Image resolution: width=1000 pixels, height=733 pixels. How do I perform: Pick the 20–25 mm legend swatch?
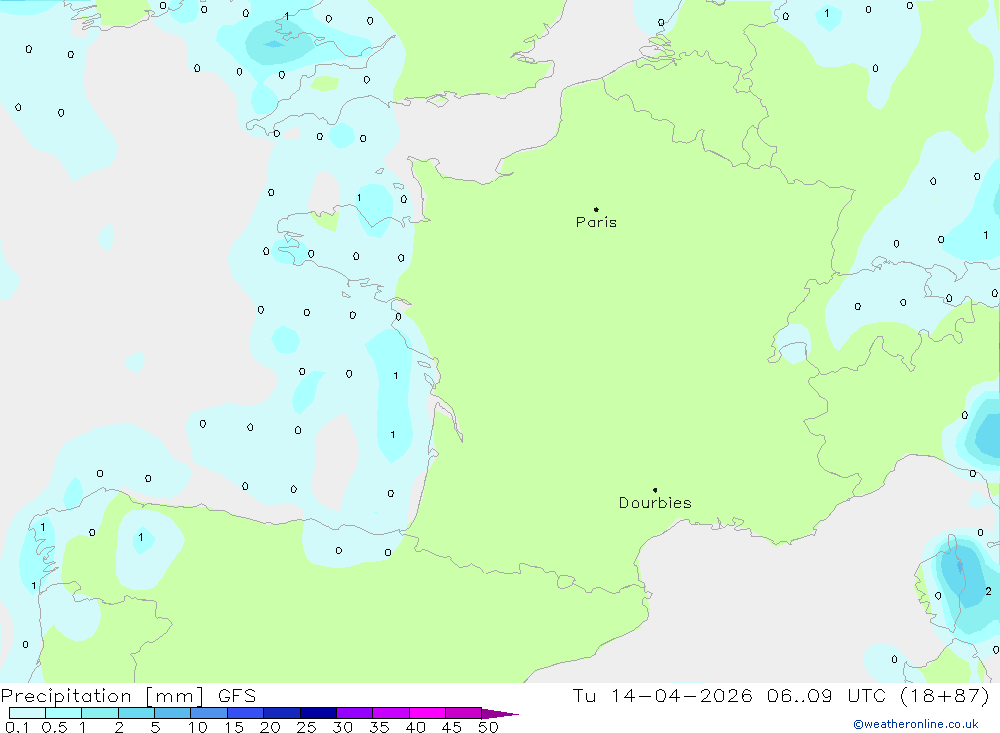282,713
